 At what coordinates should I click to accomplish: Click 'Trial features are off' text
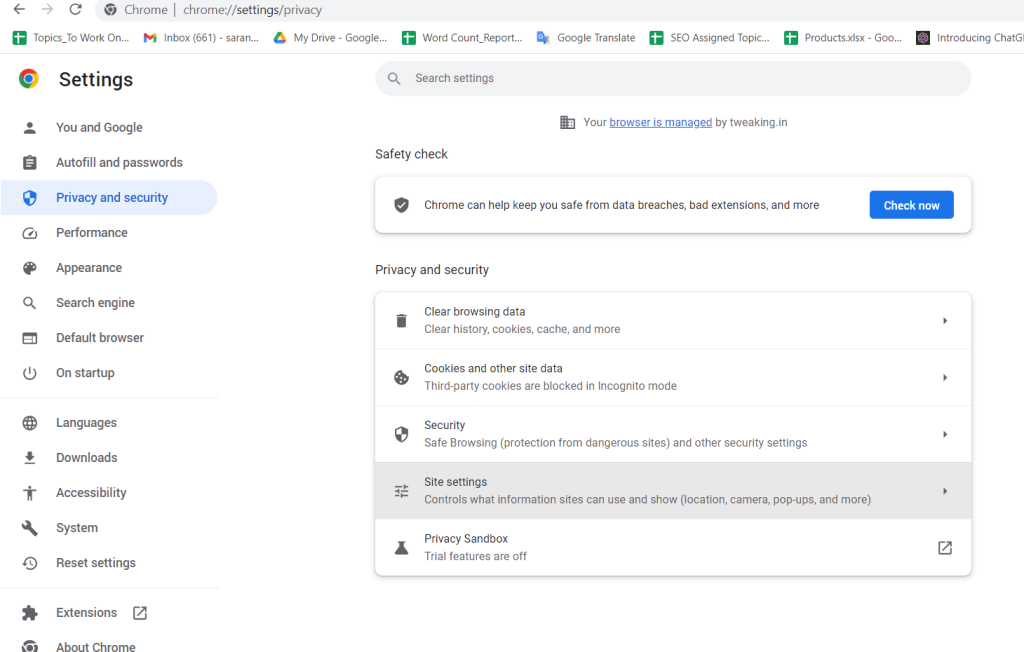coord(475,557)
